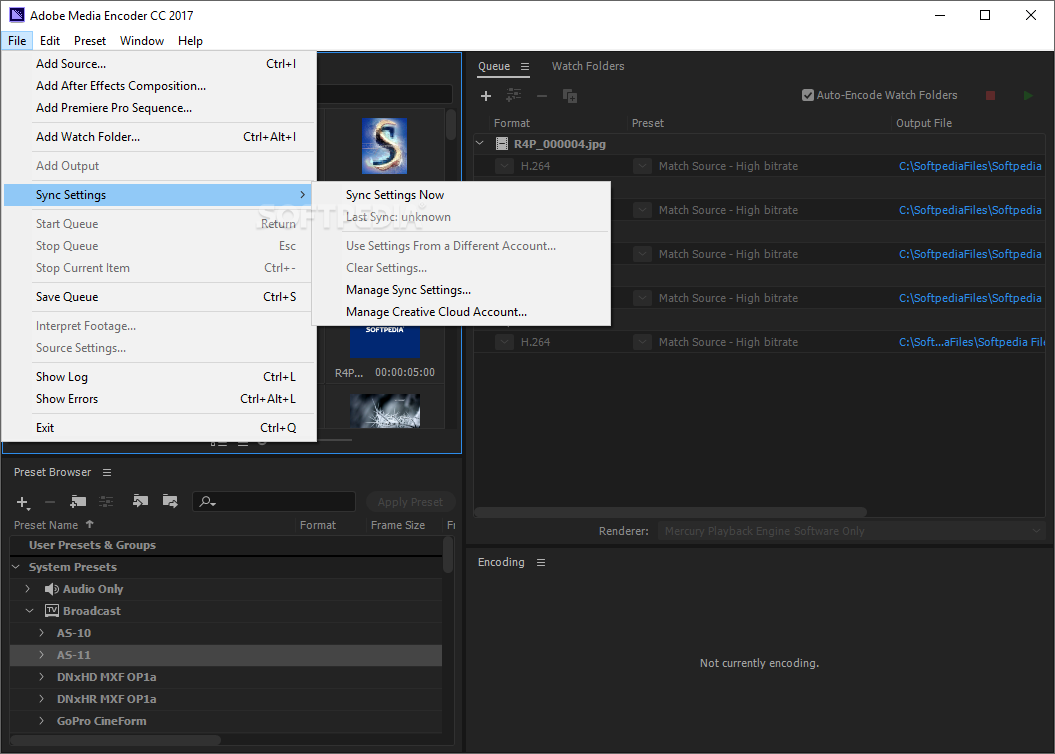Viewport: 1055px width, 754px height.
Task: Create new preset group folder icon
Action: click(x=78, y=502)
